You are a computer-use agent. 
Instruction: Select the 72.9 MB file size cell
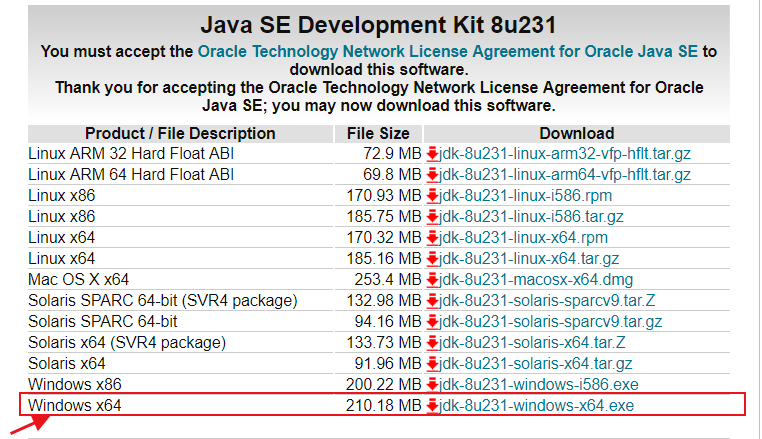392,154
